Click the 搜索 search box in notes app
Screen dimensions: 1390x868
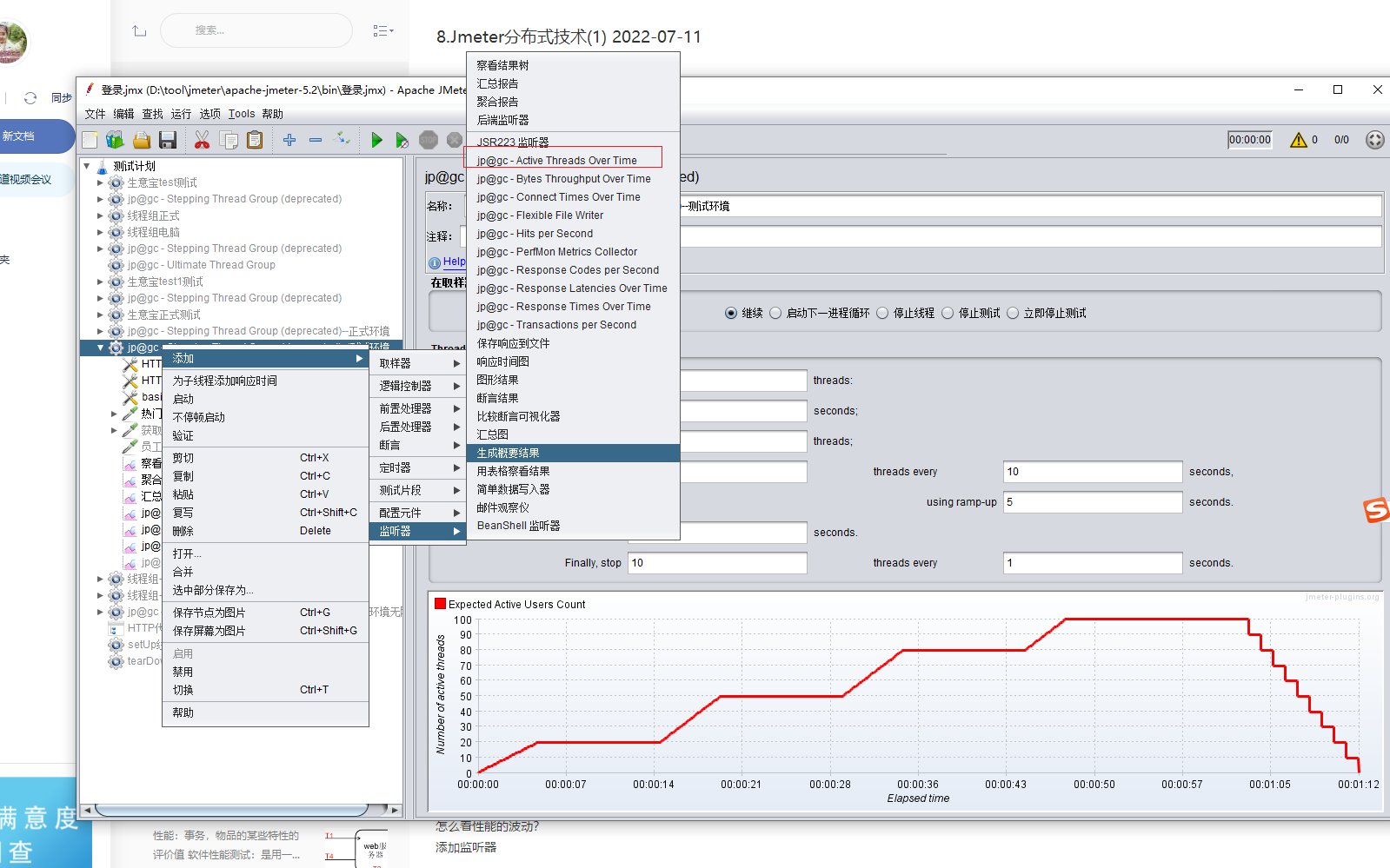(256, 30)
